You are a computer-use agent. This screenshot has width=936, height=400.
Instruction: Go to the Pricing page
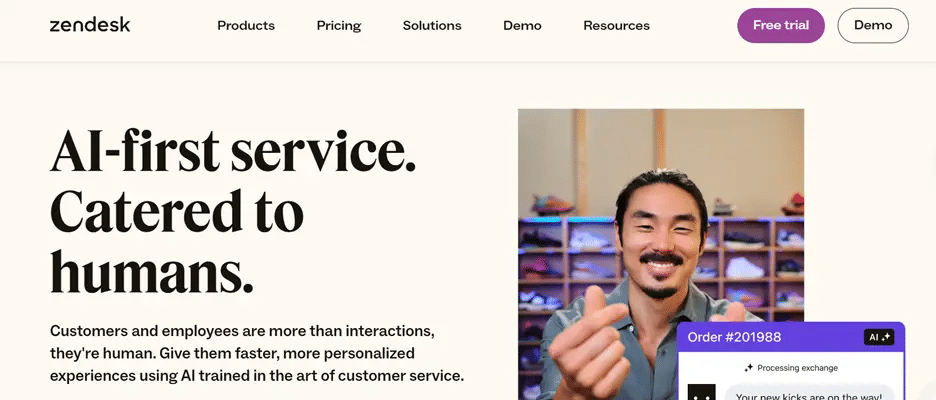pyautogui.click(x=338, y=26)
